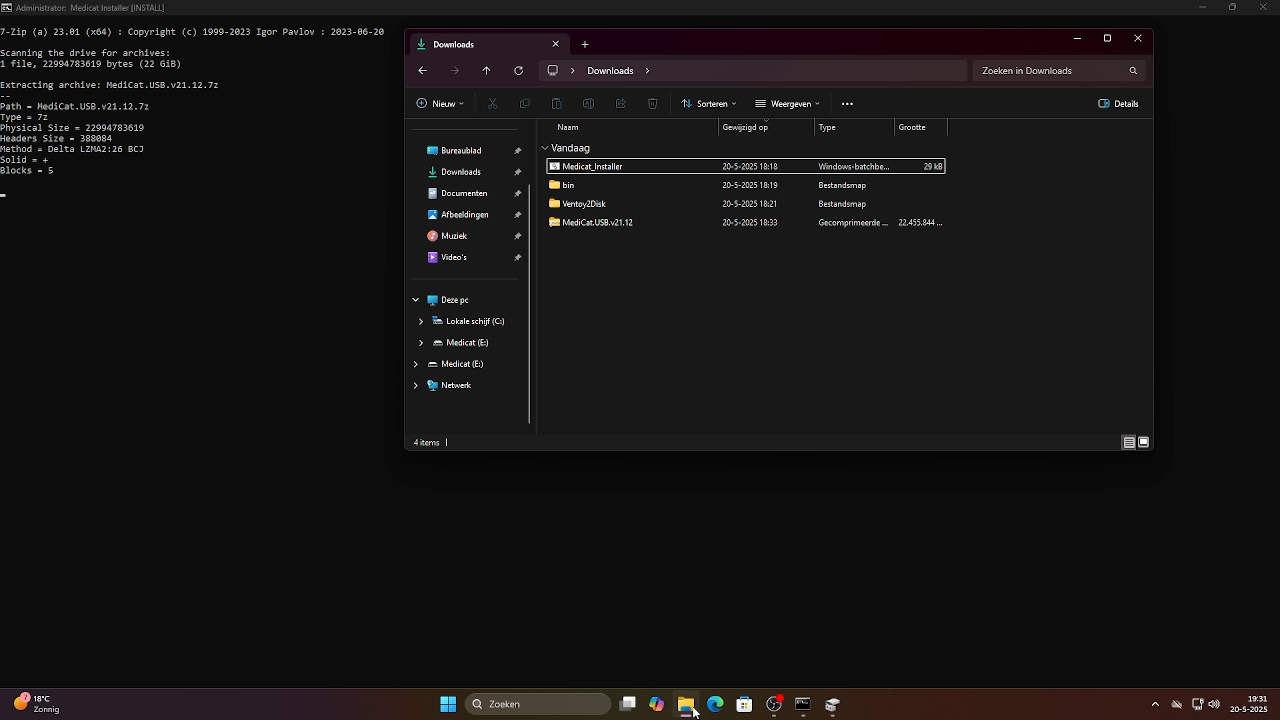Select the Ventoy2Disk folder
Screen dimensions: 1280x720
tap(746, 204)
